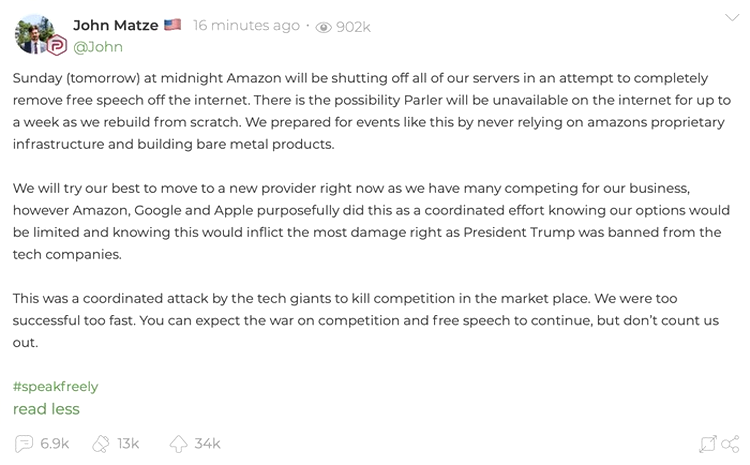Click the Parler verified badge on avatar

(x=57, y=45)
